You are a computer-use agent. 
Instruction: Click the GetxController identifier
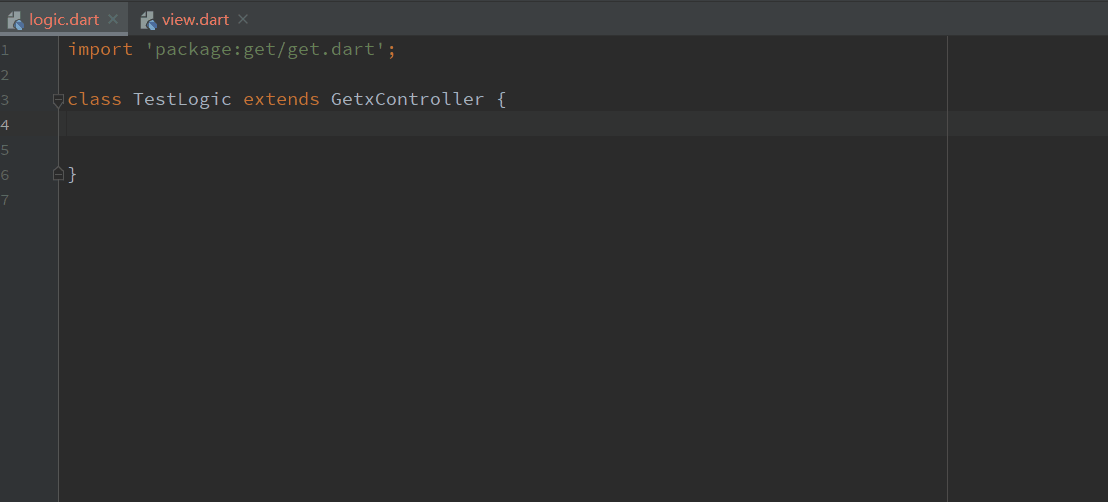click(x=407, y=100)
